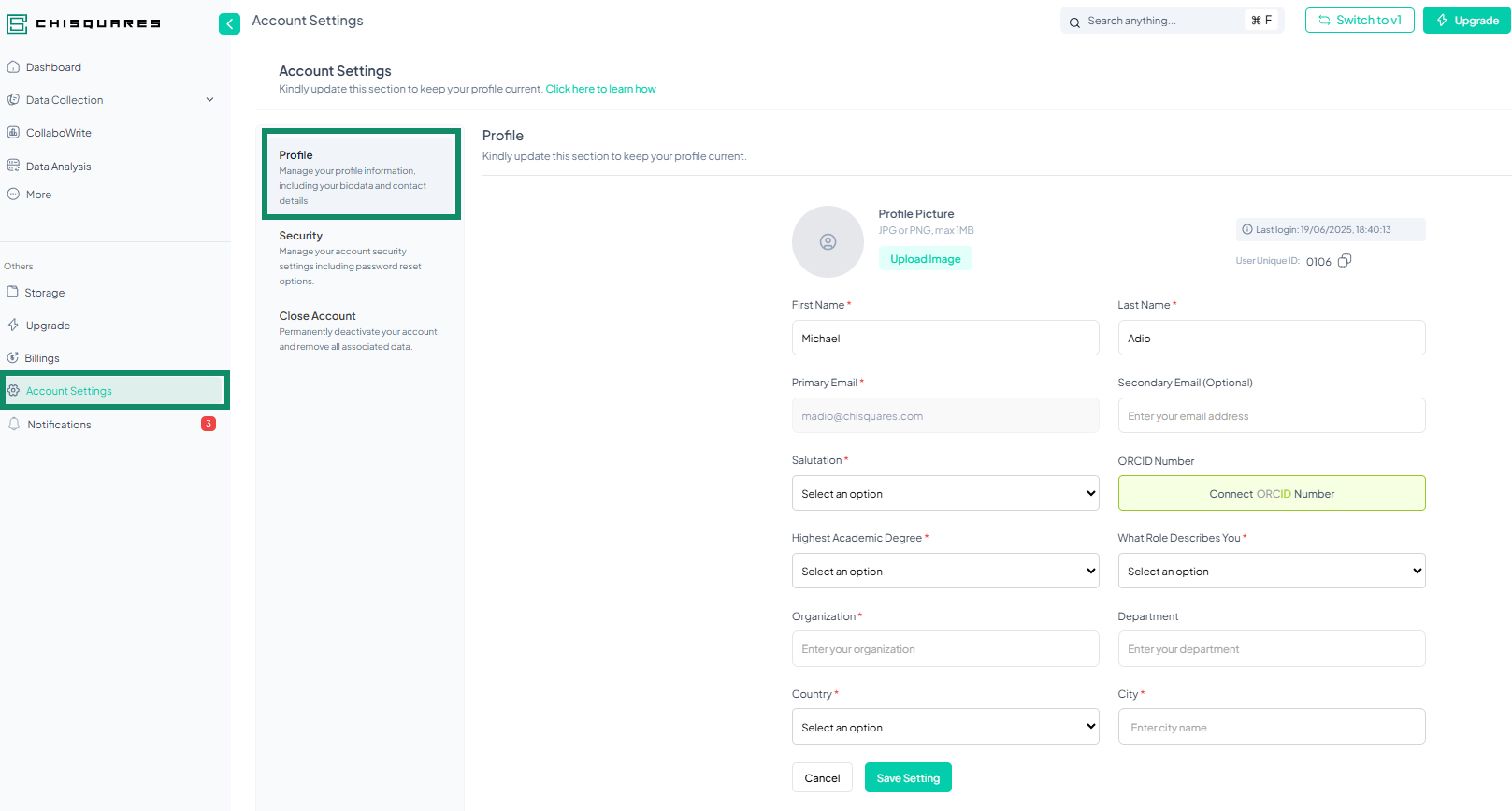The image size is (1512, 811).
Task: Click the Chisquares logo icon
Action: 17,23
